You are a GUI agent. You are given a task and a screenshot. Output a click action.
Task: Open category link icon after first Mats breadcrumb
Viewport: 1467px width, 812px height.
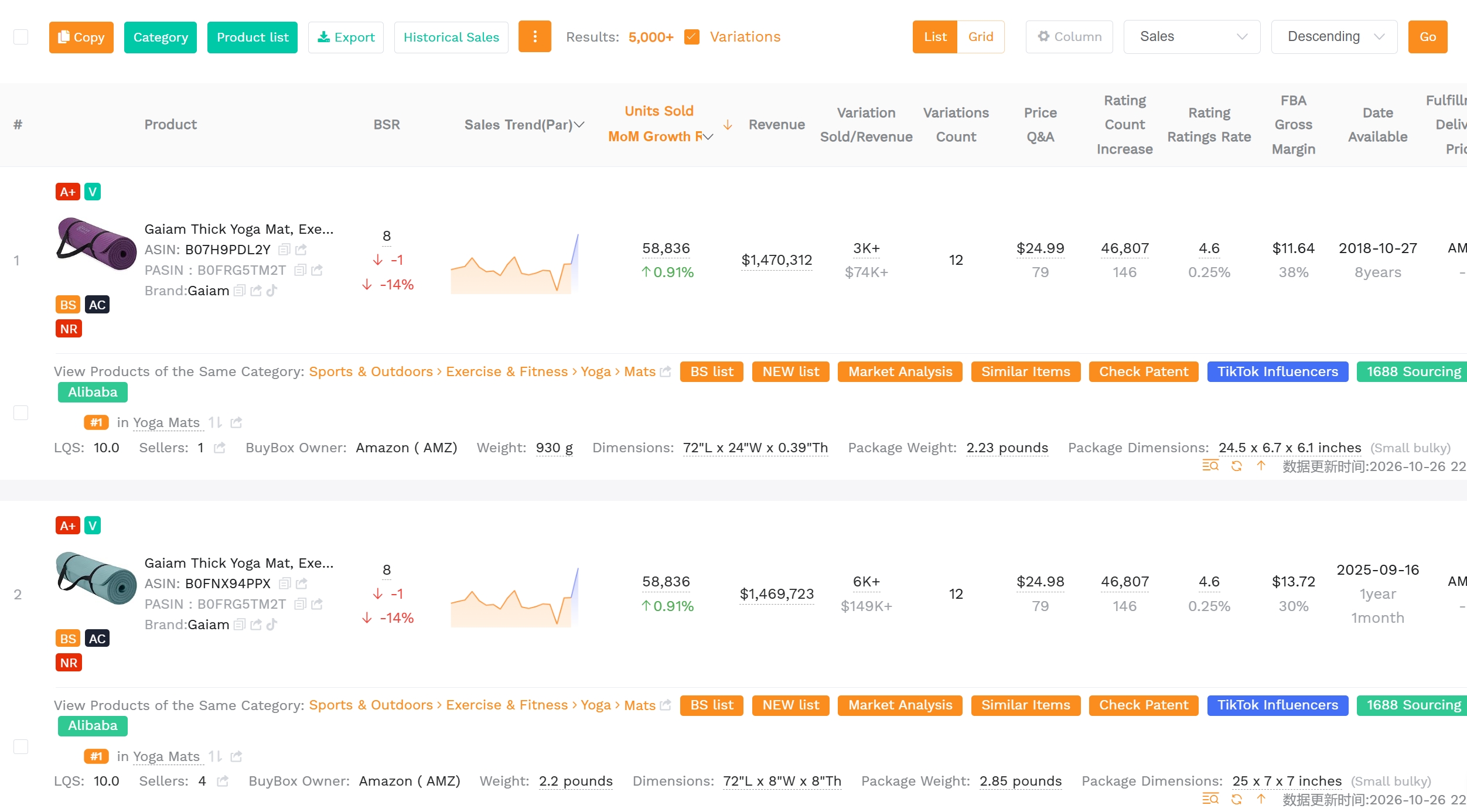click(x=666, y=371)
